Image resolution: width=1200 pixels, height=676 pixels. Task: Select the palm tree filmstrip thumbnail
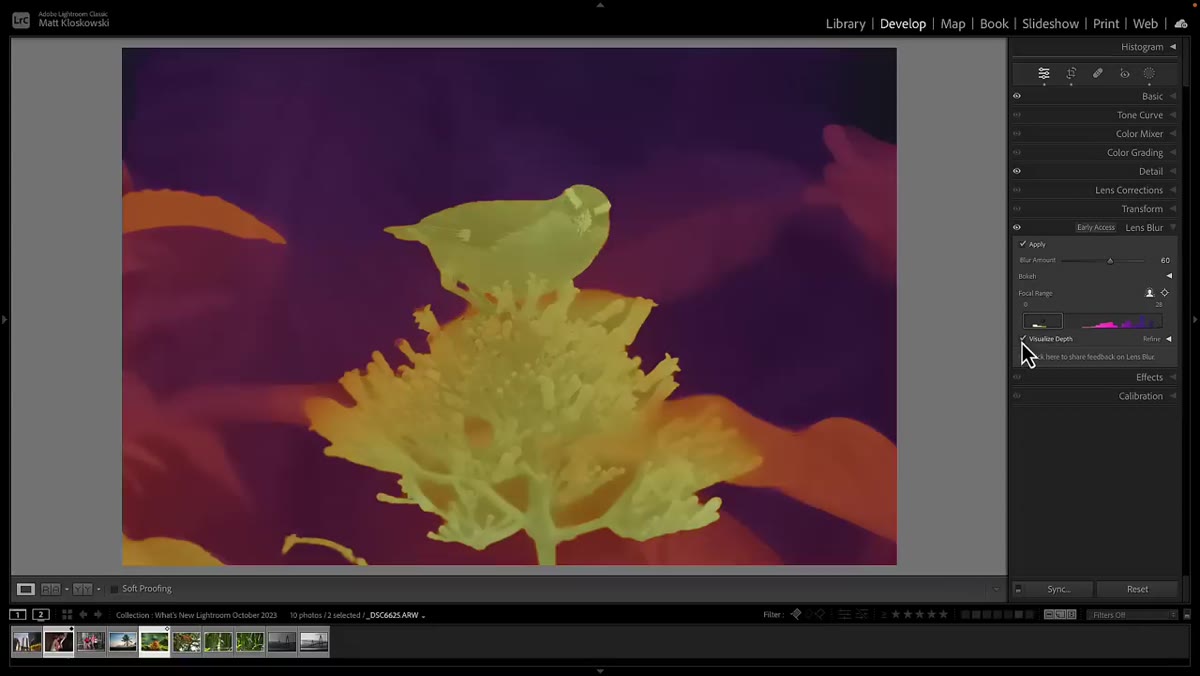[x=123, y=642]
